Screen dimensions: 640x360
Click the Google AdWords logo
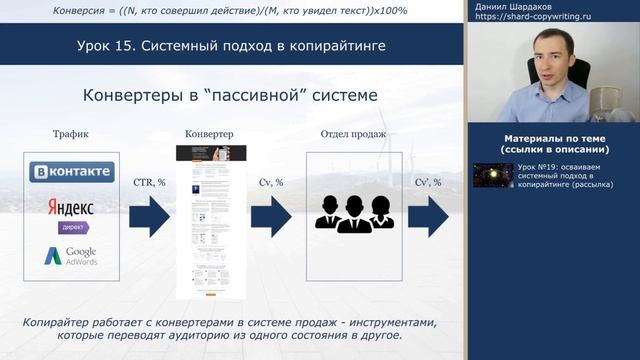click(71, 256)
